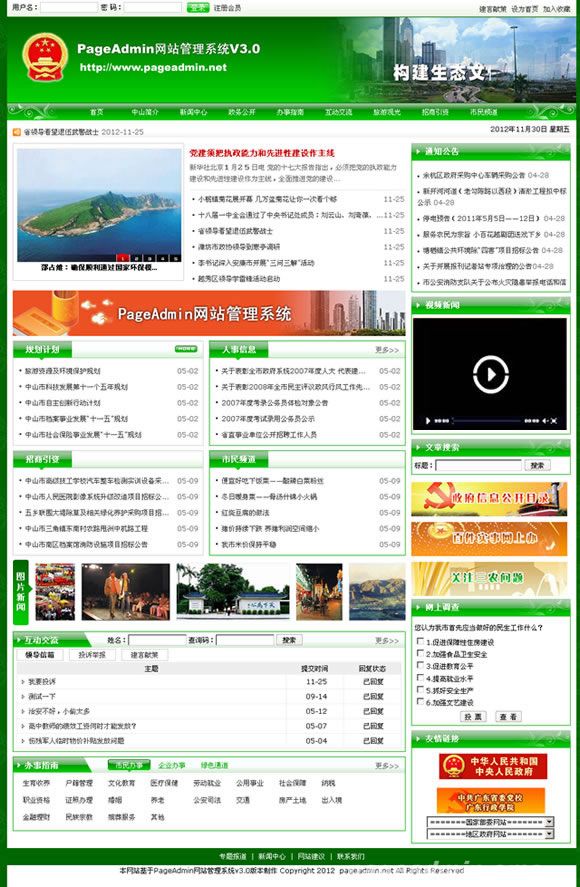Click the national emblem logo in header
This screenshot has width=580, height=887.
tap(45, 57)
